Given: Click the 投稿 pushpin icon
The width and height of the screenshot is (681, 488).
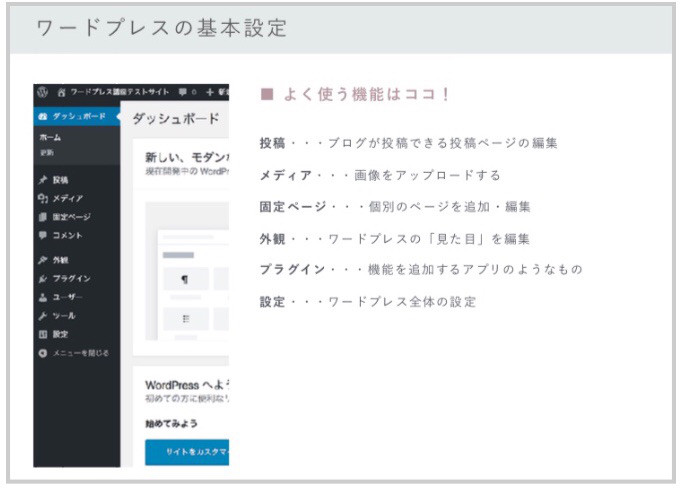Looking at the screenshot, I should click(x=43, y=180).
